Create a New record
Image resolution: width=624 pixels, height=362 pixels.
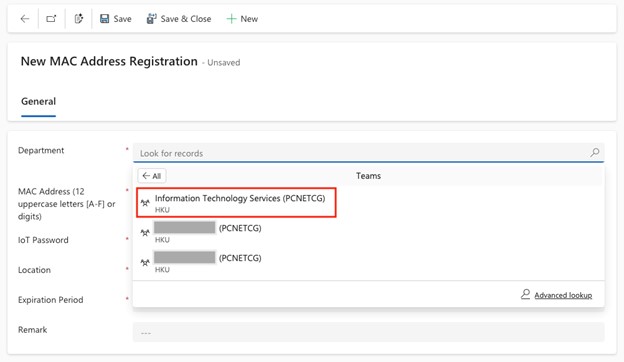[242, 19]
